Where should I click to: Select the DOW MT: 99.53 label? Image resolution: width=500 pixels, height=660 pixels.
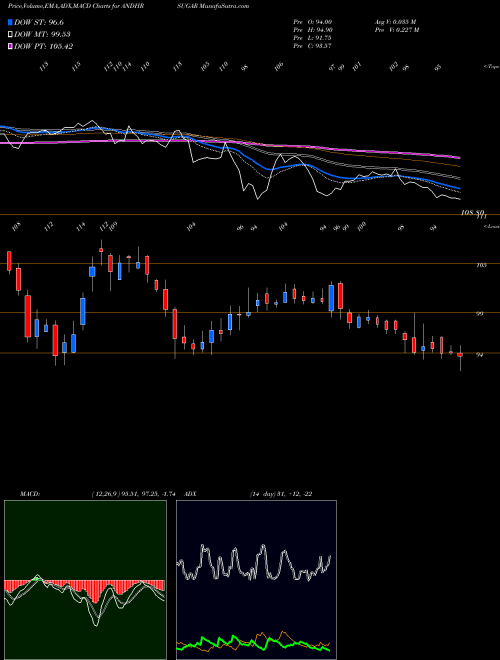click(42, 35)
